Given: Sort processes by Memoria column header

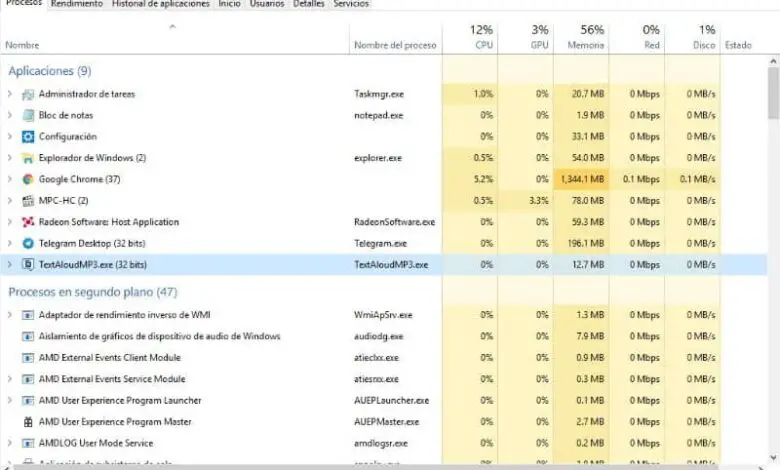Looking at the screenshot, I should point(581,38).
